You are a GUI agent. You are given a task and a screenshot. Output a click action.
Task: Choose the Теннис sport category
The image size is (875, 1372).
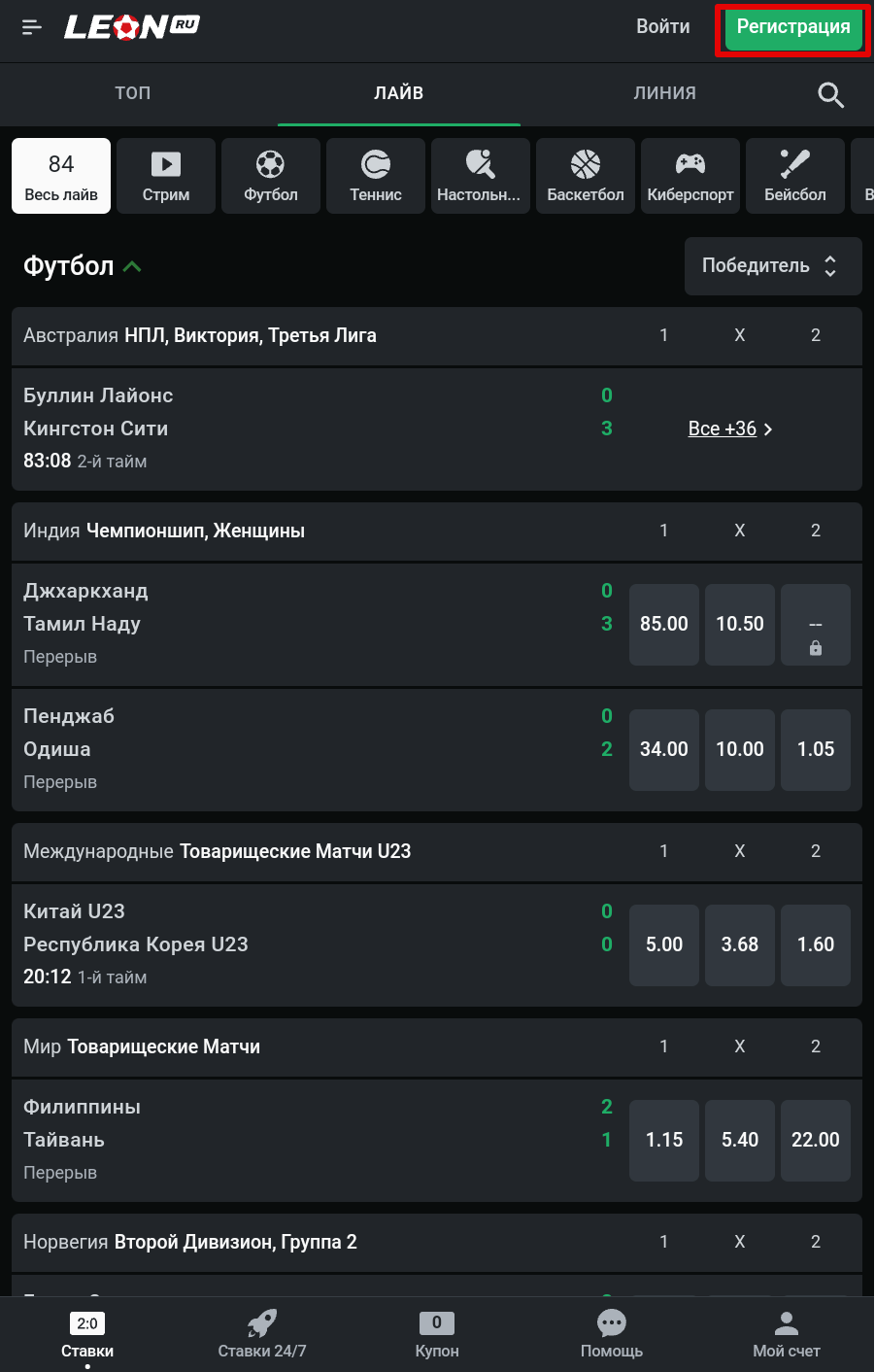click(376, 176)
